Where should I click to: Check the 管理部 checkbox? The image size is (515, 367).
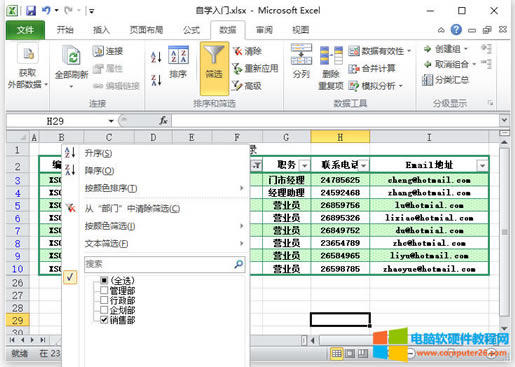104,290
